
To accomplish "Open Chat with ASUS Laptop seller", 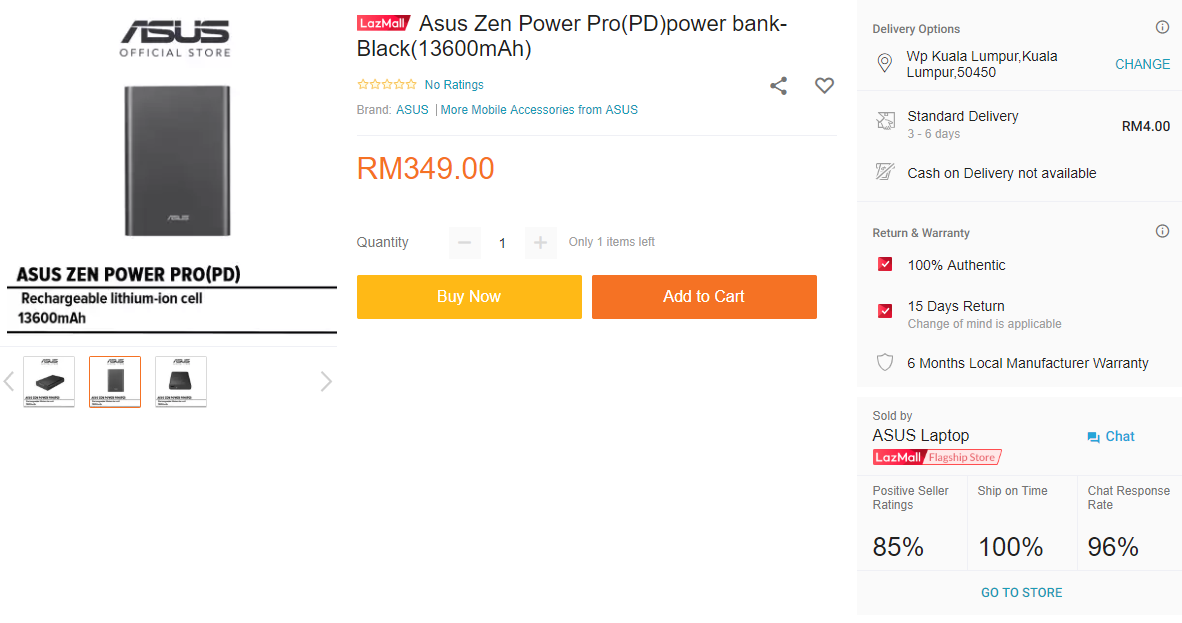I will coord(1111,437).
